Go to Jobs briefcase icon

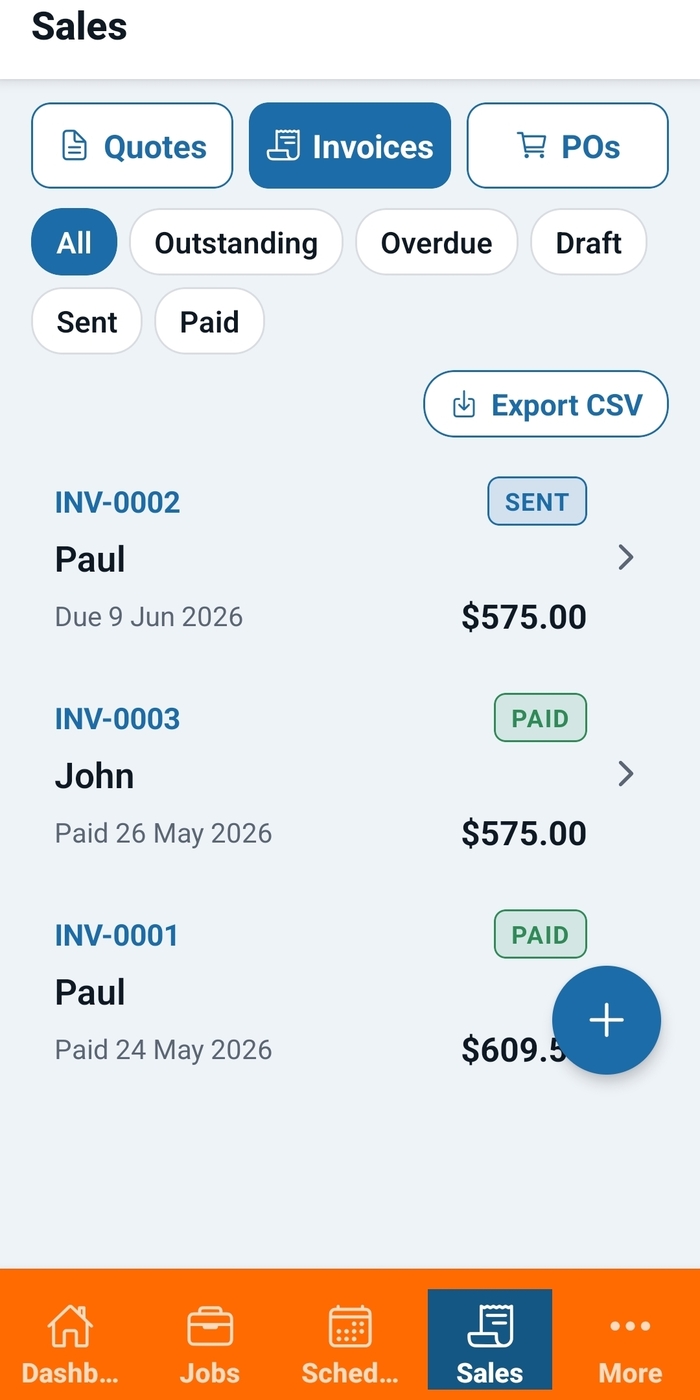point(210,1326)
